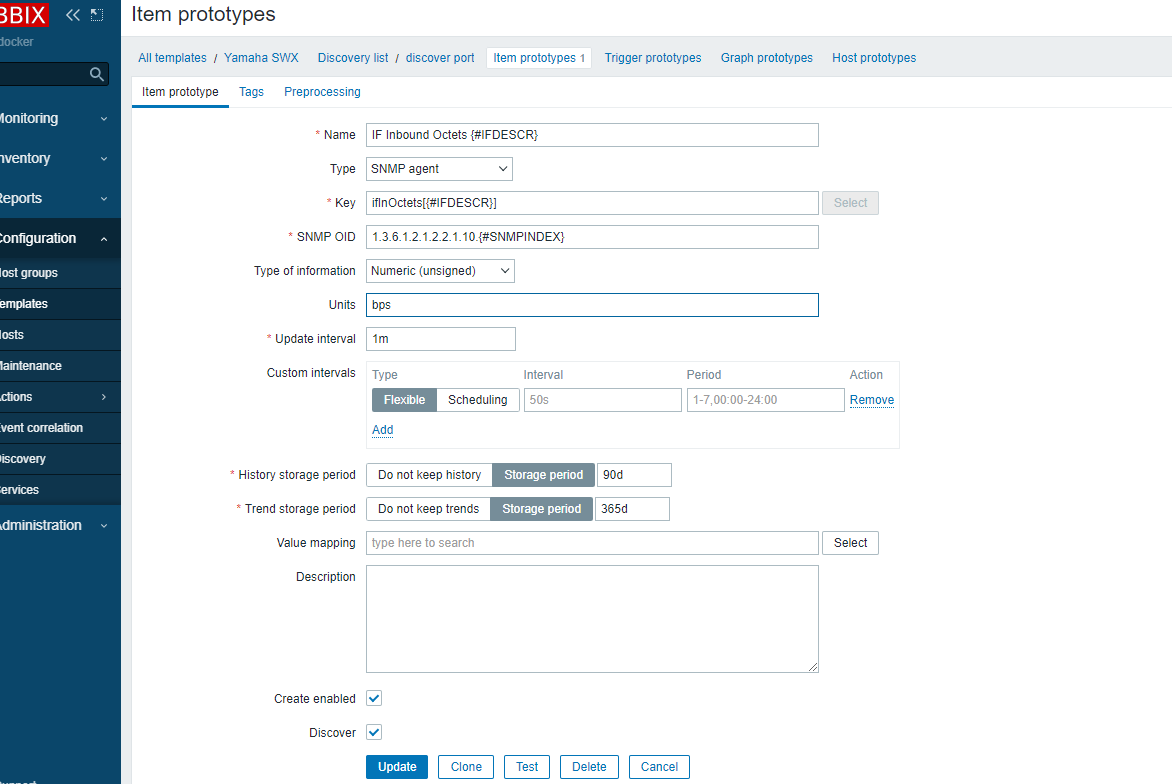Screen dimensions: 1172x784
Task: Open Maintenance in sidebar
Action: click(x=60, y=366)
